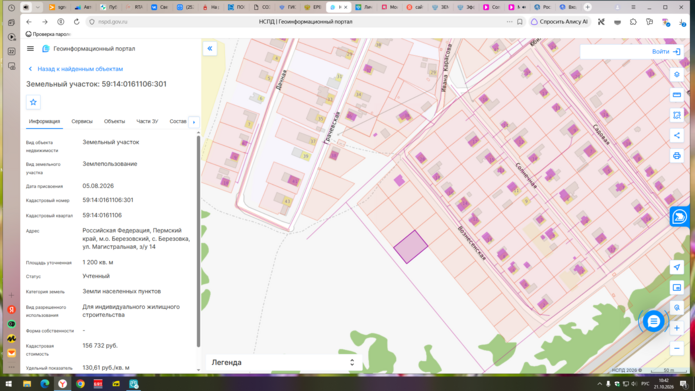
Task: Open File Explorer from the taskbar
Action: point(27,384)
